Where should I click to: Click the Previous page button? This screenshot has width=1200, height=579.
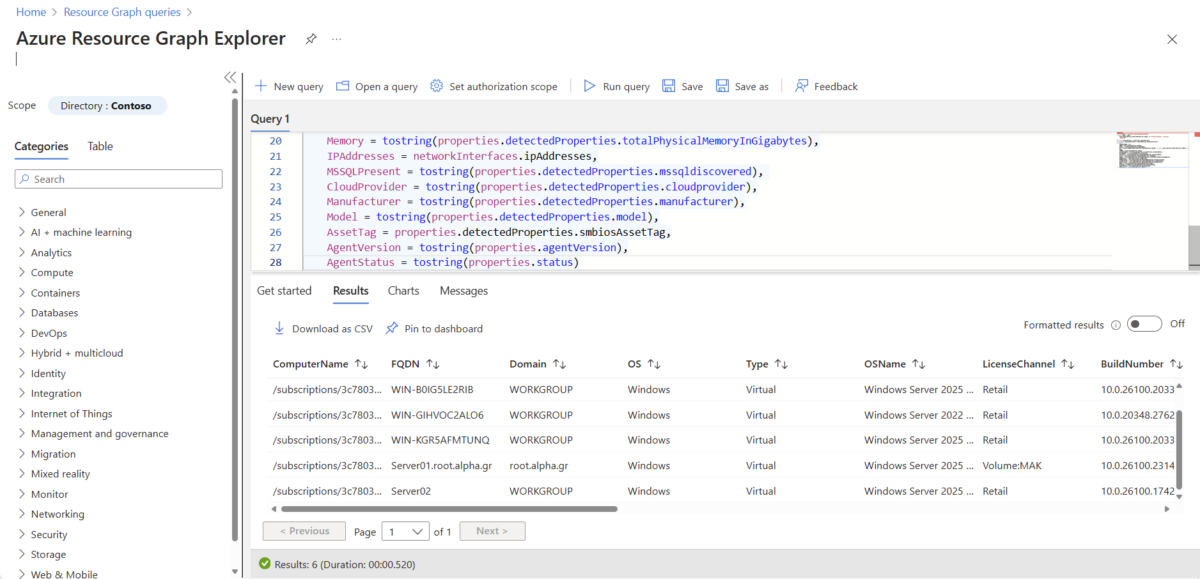click(x=304, y=531)
